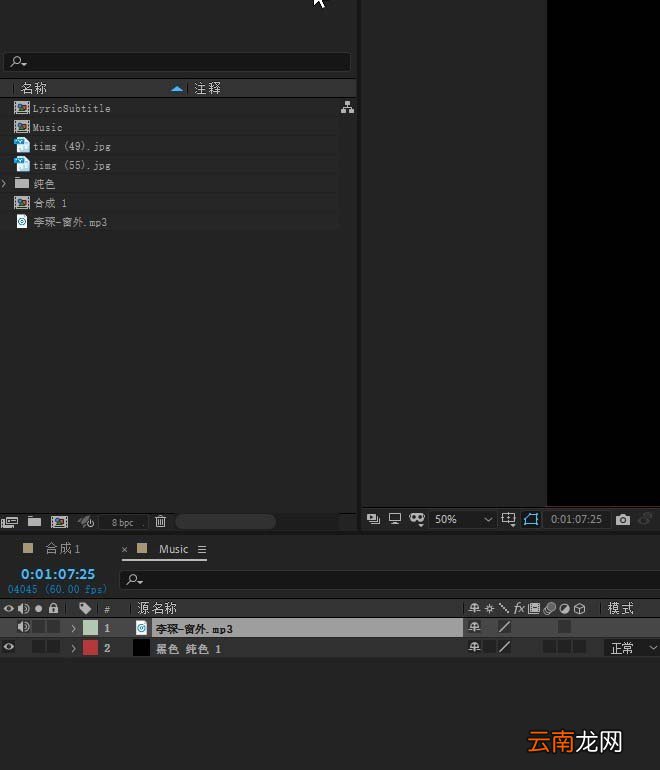Hide the 黑色 纯色 1 layer
660x770 pixels.
[8, 647]
